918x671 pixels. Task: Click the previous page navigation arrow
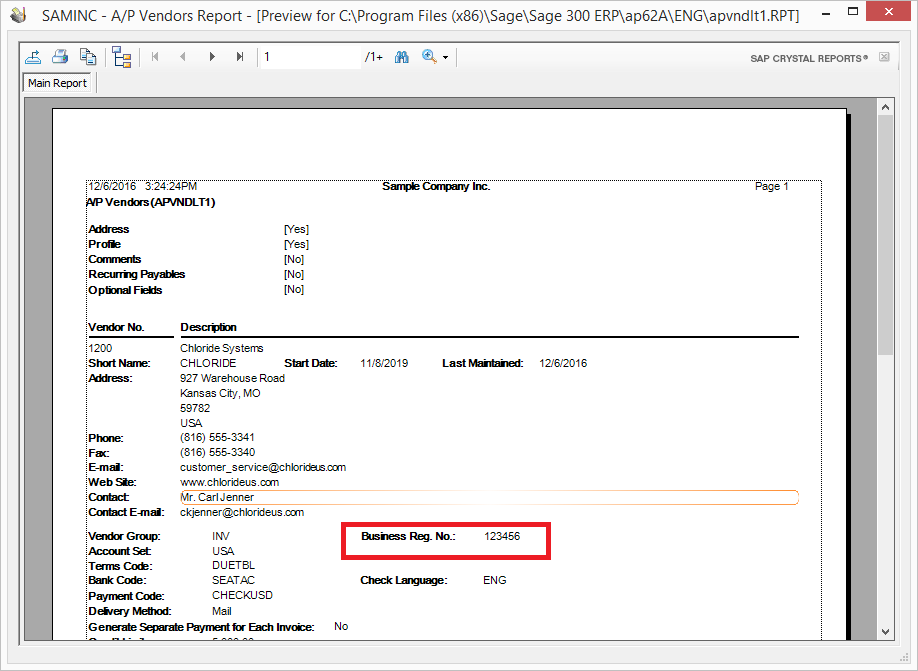183,57
